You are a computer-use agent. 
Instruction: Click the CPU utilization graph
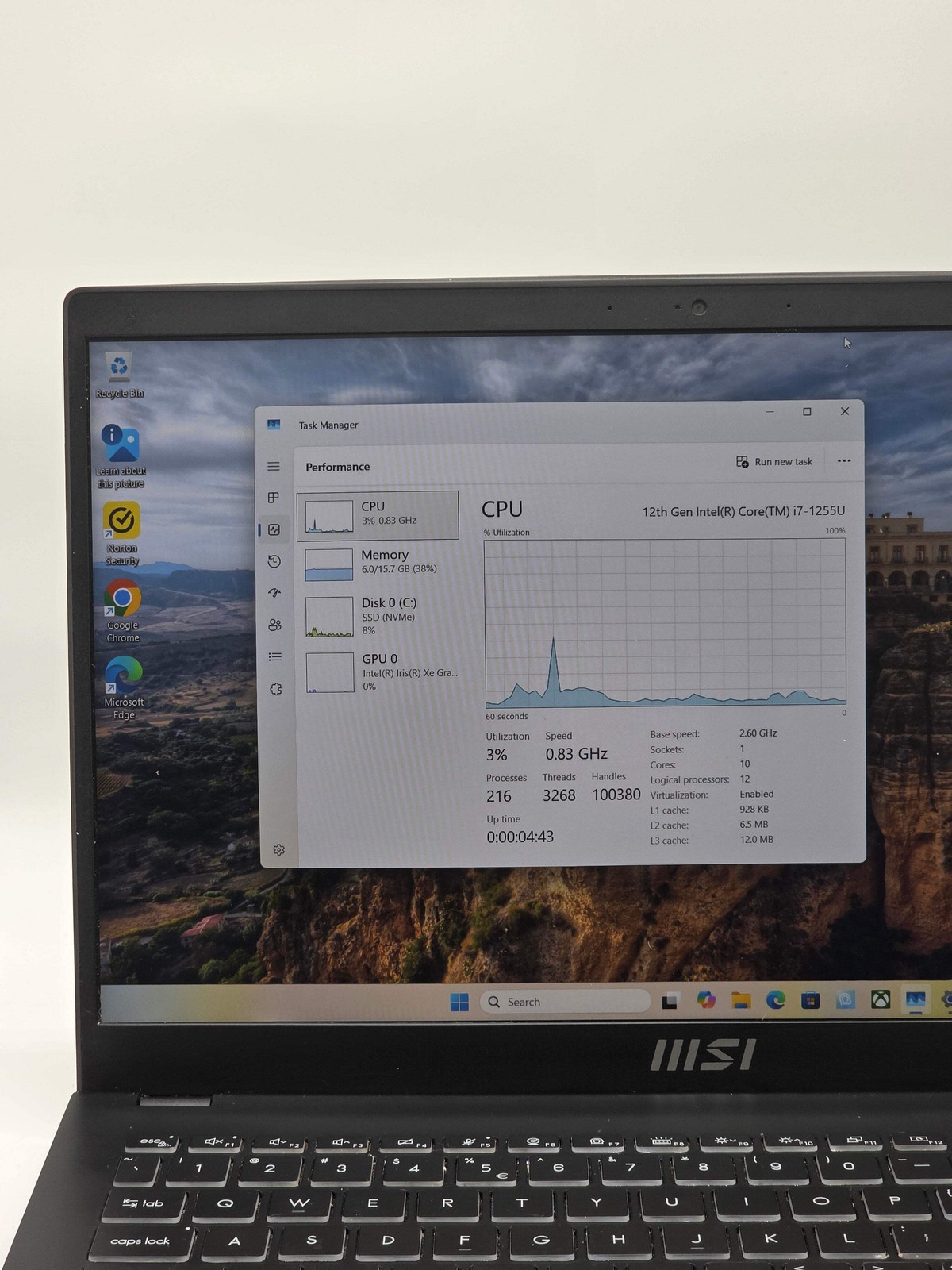pos(665,623)
